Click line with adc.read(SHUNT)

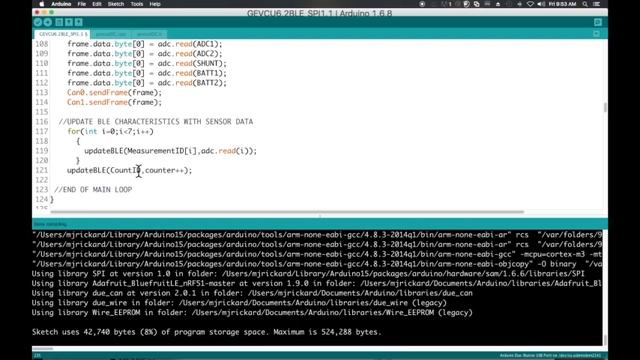[147, 64]
